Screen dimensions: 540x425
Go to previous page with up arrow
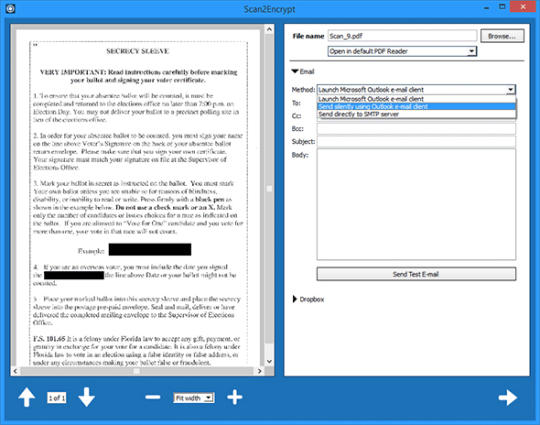(27, 397)
